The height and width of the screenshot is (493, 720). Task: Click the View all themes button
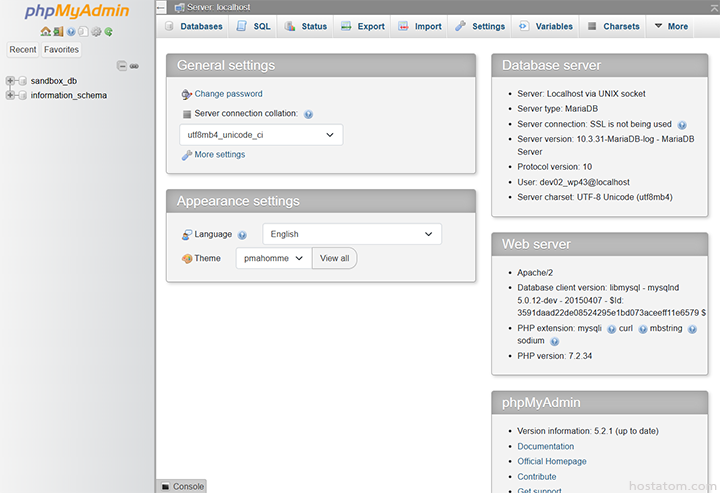pyautogui.click(x=334, y=258)
